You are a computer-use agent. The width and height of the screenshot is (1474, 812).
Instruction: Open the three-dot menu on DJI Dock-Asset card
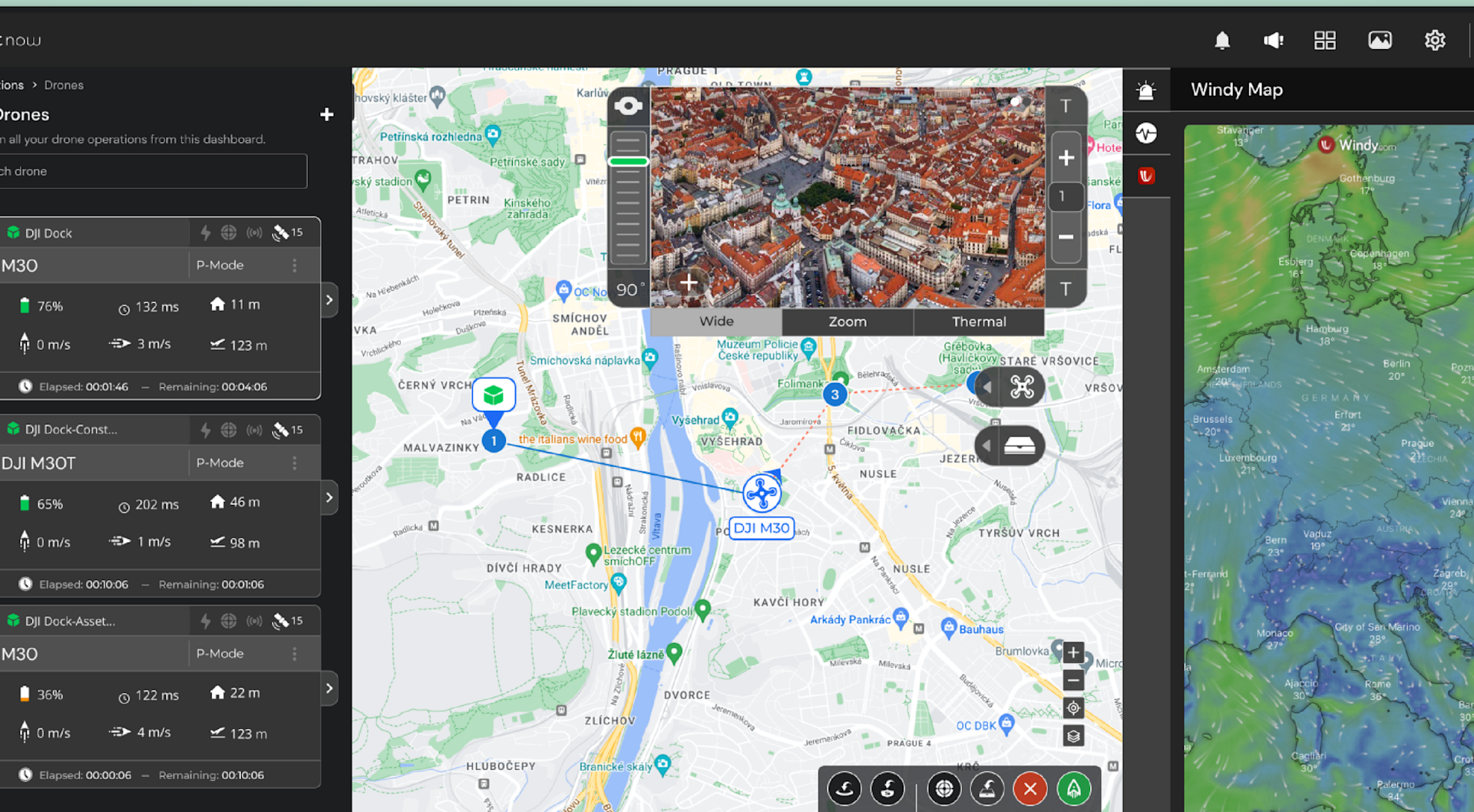pyautogui.click(x=295, y=654)
